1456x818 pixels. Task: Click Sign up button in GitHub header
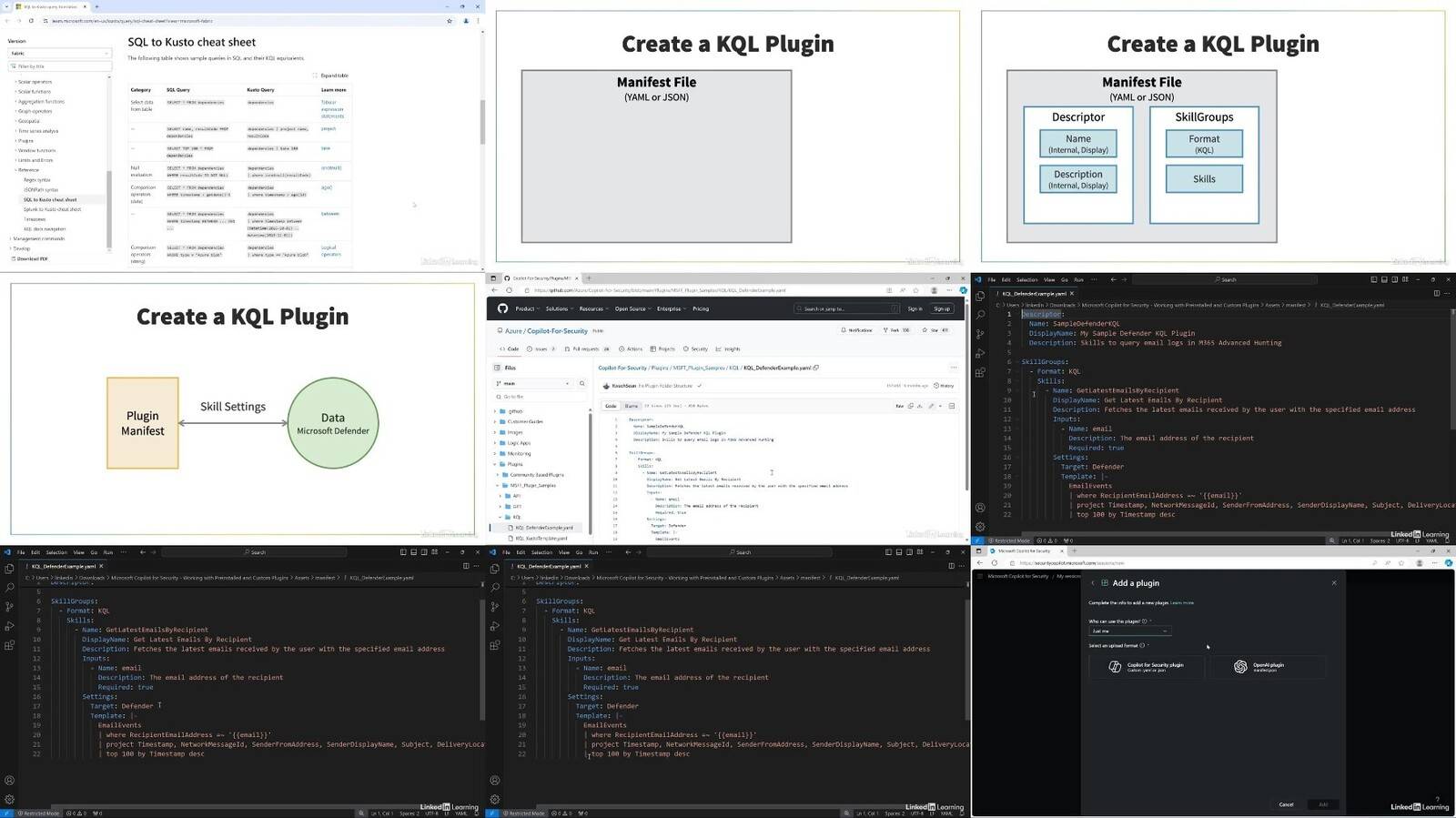tap(942, 308)
